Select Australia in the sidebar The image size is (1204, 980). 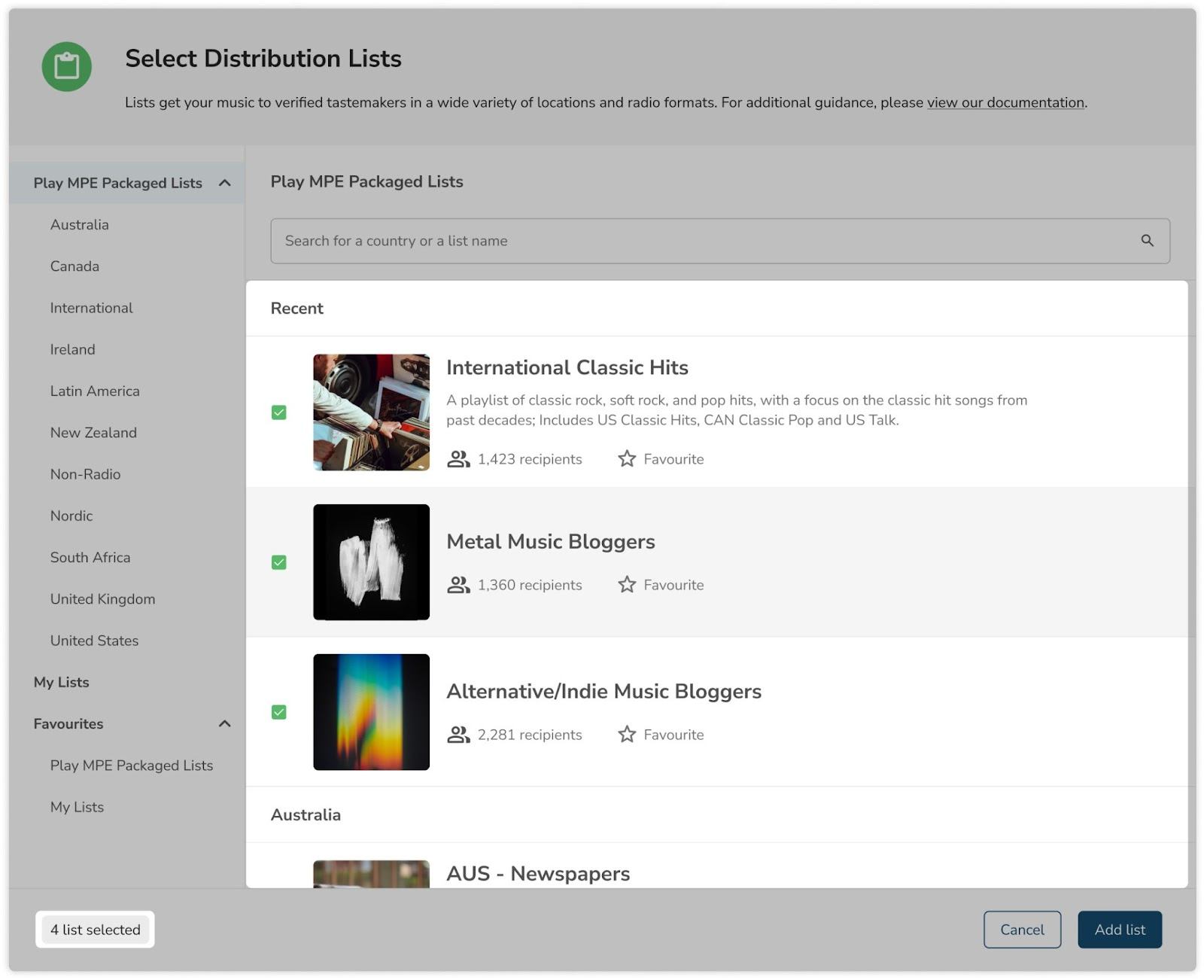click(x=80, y=225)
